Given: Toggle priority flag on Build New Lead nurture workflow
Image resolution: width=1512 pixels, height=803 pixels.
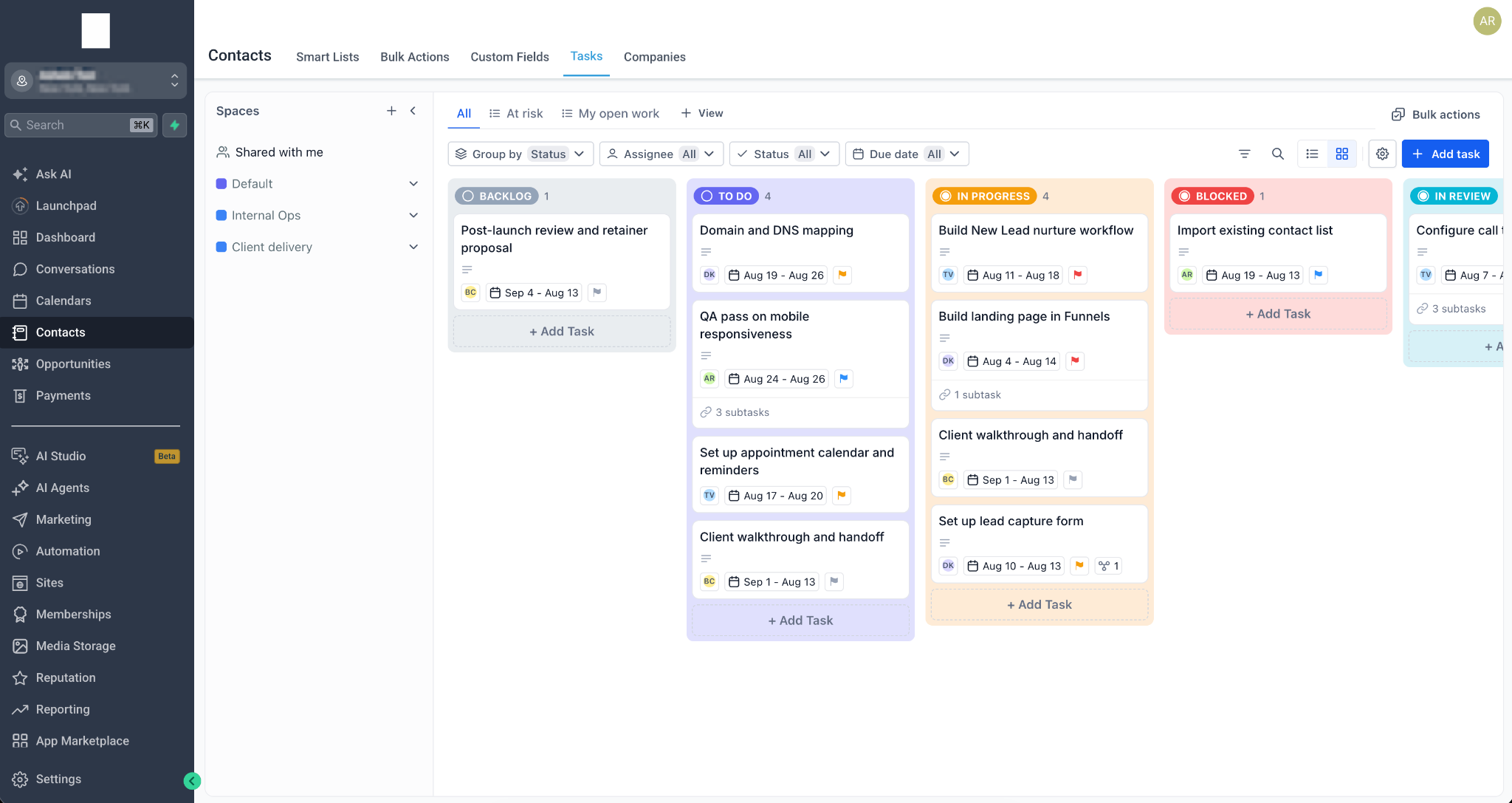Looking at the screenshot, I should pyautogui.click(x=1078, y=275).
